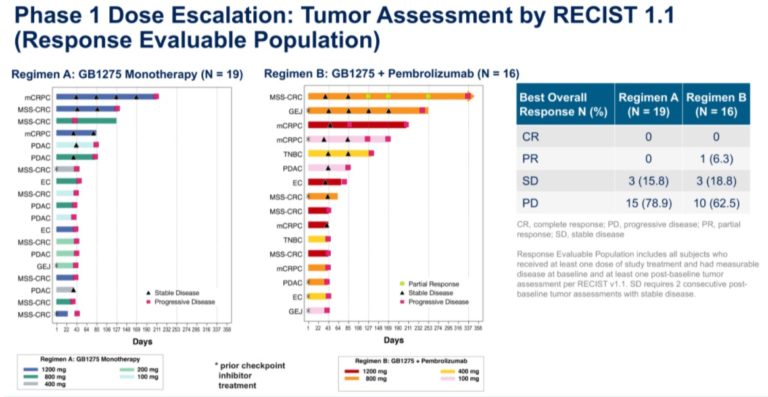
Task: Select the footnote beginning "Response Evaluable Population includes"
Action: 637,274
